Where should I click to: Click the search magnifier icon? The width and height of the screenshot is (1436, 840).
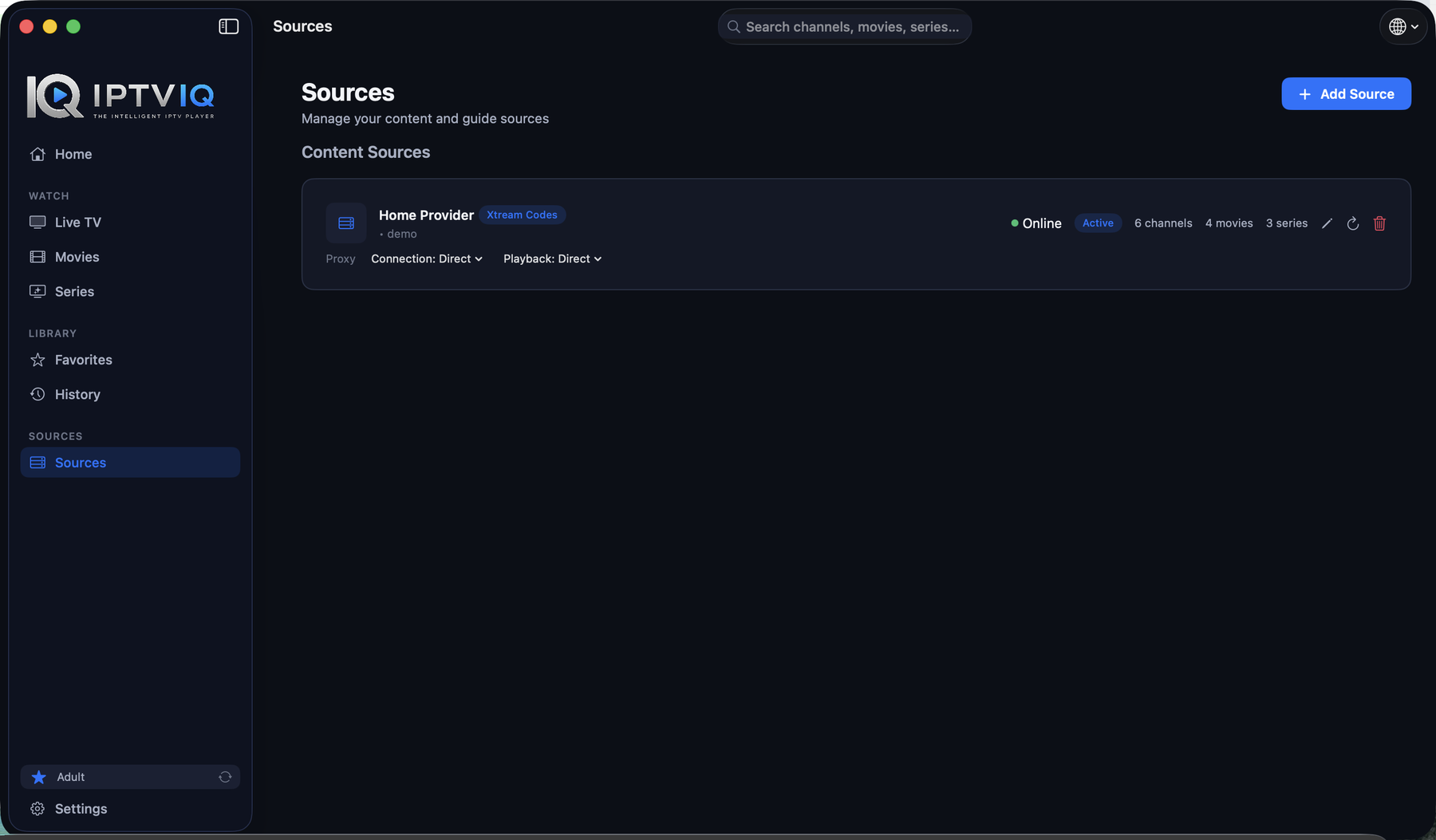[x=733, y=27]
